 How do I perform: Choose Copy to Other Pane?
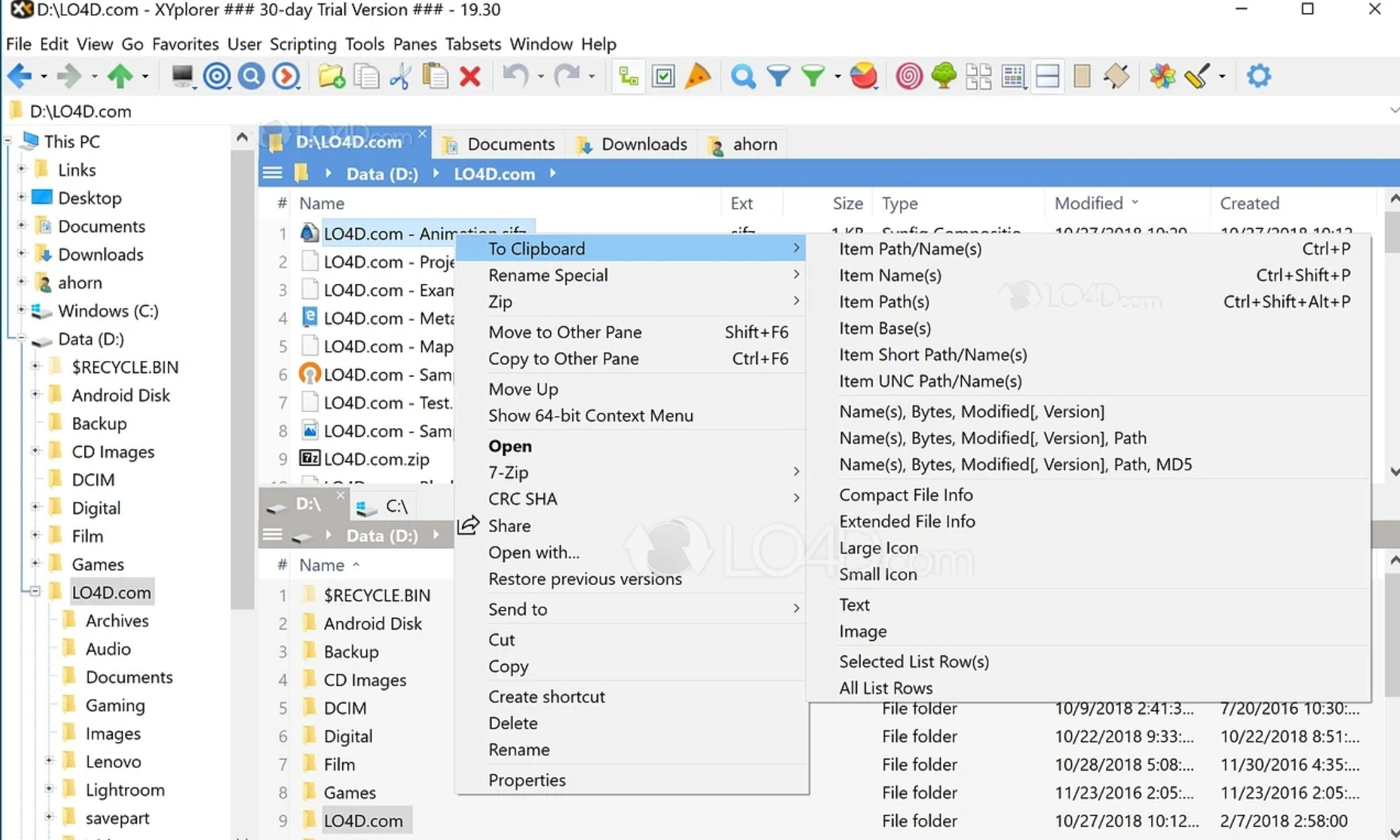[631, 358]
